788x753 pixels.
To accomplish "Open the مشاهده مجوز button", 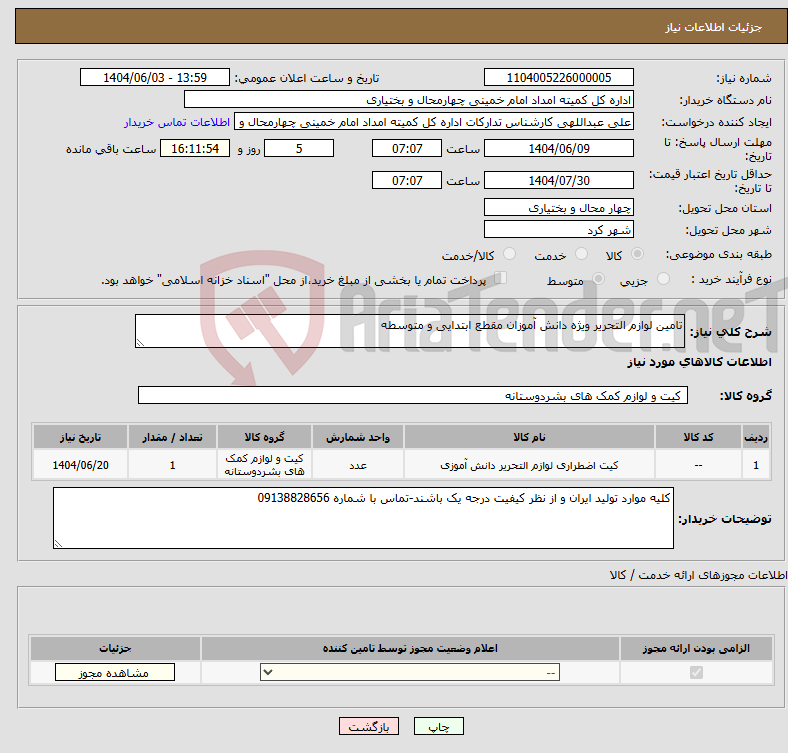I will 115,673.
